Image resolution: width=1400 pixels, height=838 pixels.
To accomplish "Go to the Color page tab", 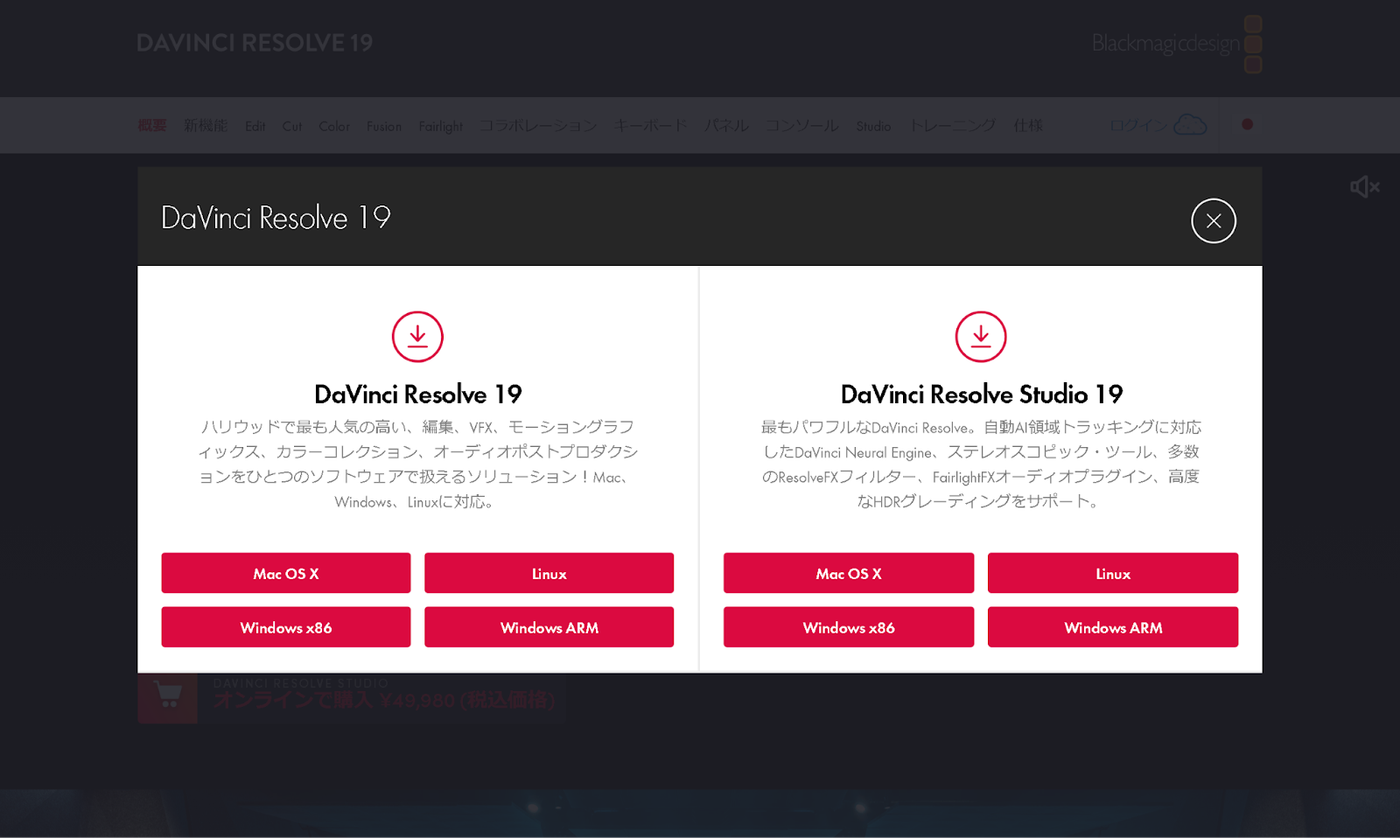I will [x=334, y=126].
